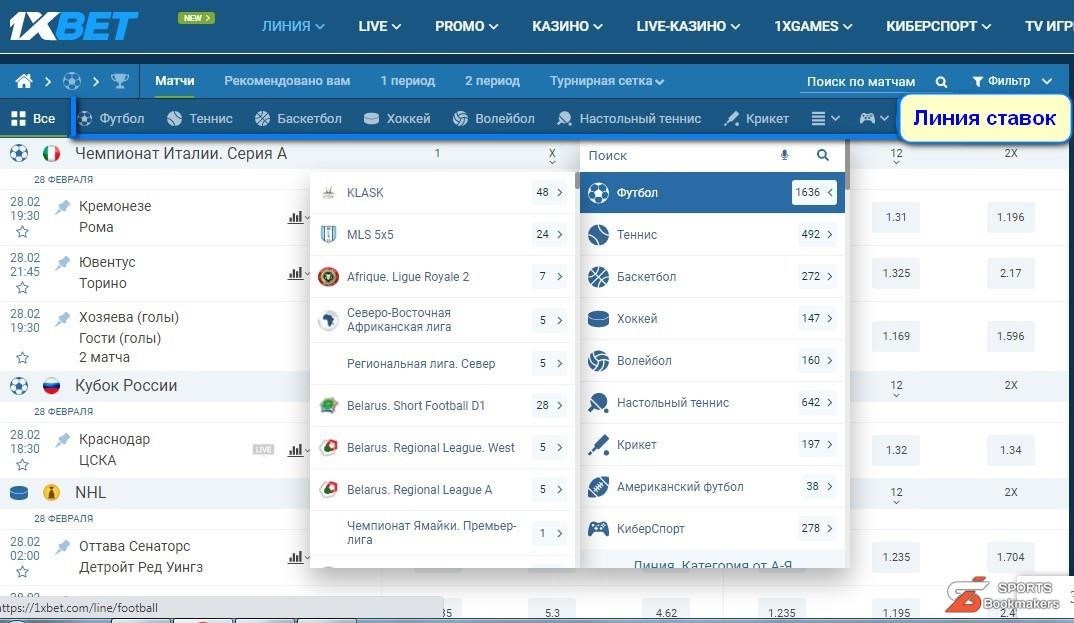Collapse the sports list menu icon
Screen dimensions: 1074x623
[825, 118]
